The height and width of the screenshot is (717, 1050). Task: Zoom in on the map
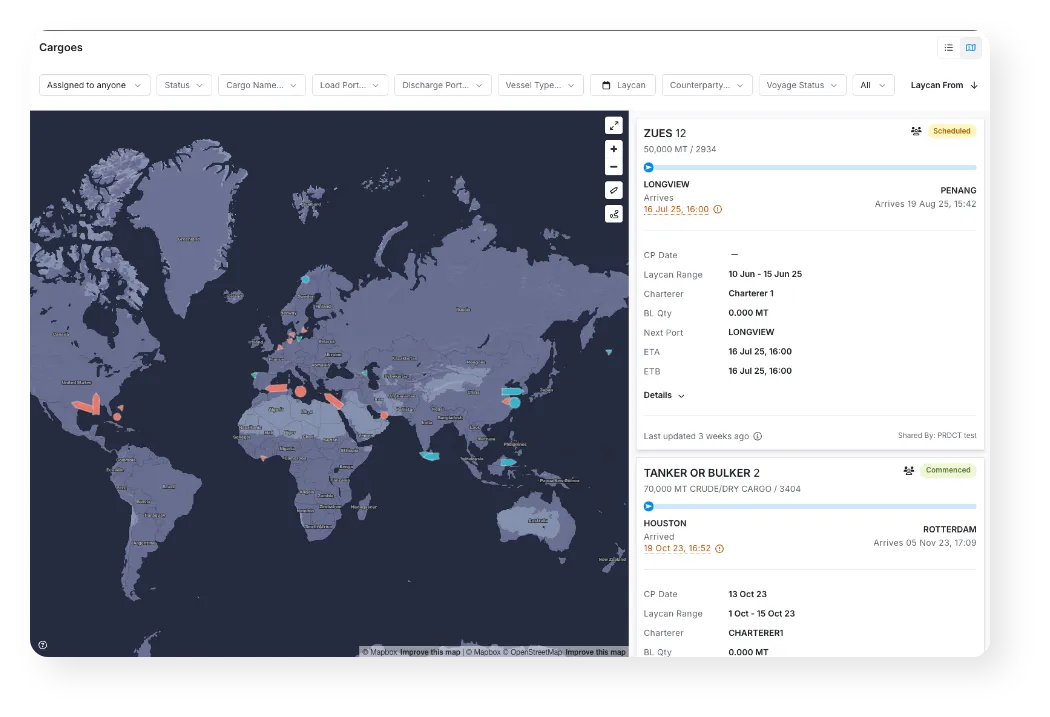613,149
